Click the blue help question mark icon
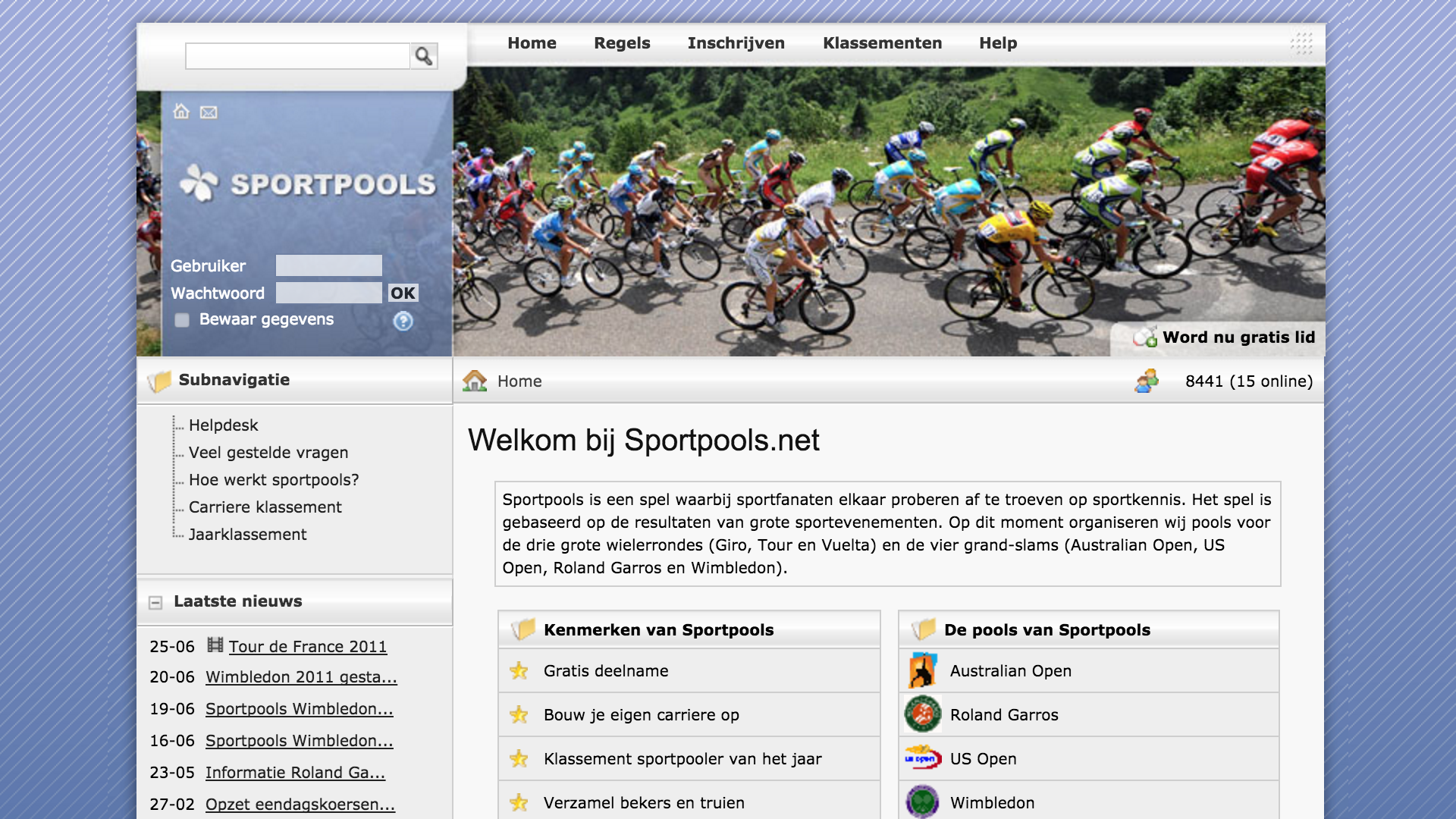The image size is (1456, 819). [403, 321]
